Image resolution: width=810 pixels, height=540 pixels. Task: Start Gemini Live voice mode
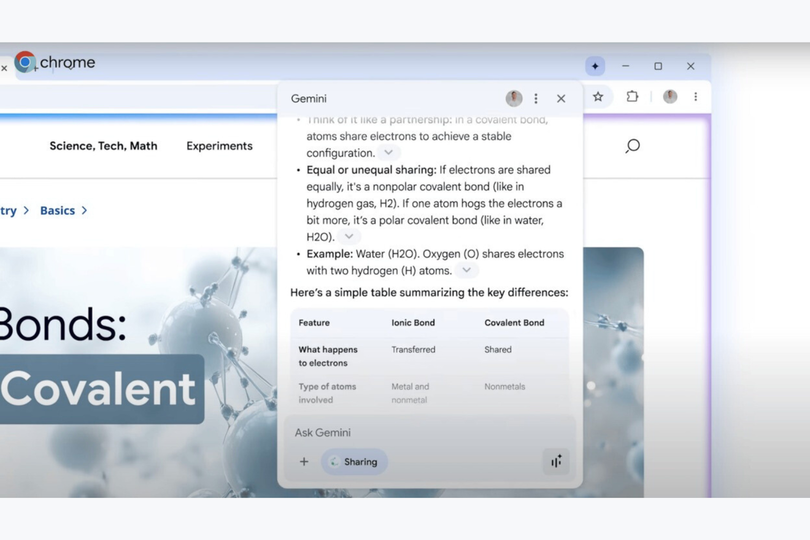[x=555, y=461]
